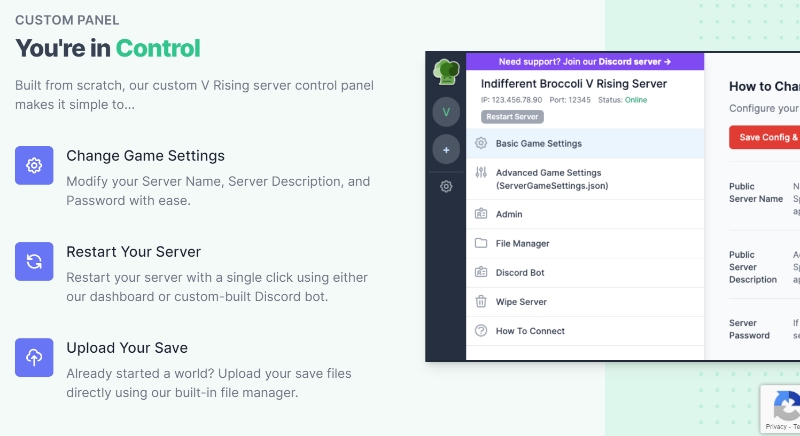Go to the Discord Bot page

(x=519, y=273)
